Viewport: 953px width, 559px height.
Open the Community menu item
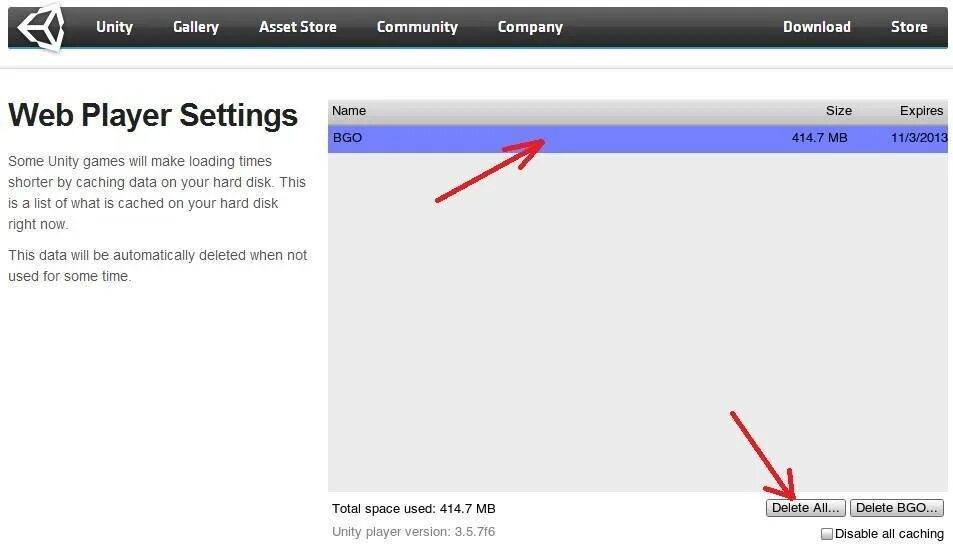click(x=417, y=27)
